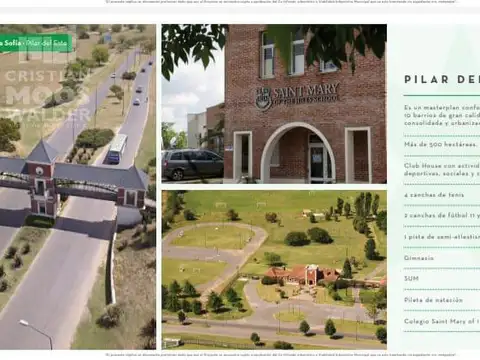This screenshot has width=480, height=360.
Task: Select the 'SUM' list entry
Action: (x=411, y=278)
